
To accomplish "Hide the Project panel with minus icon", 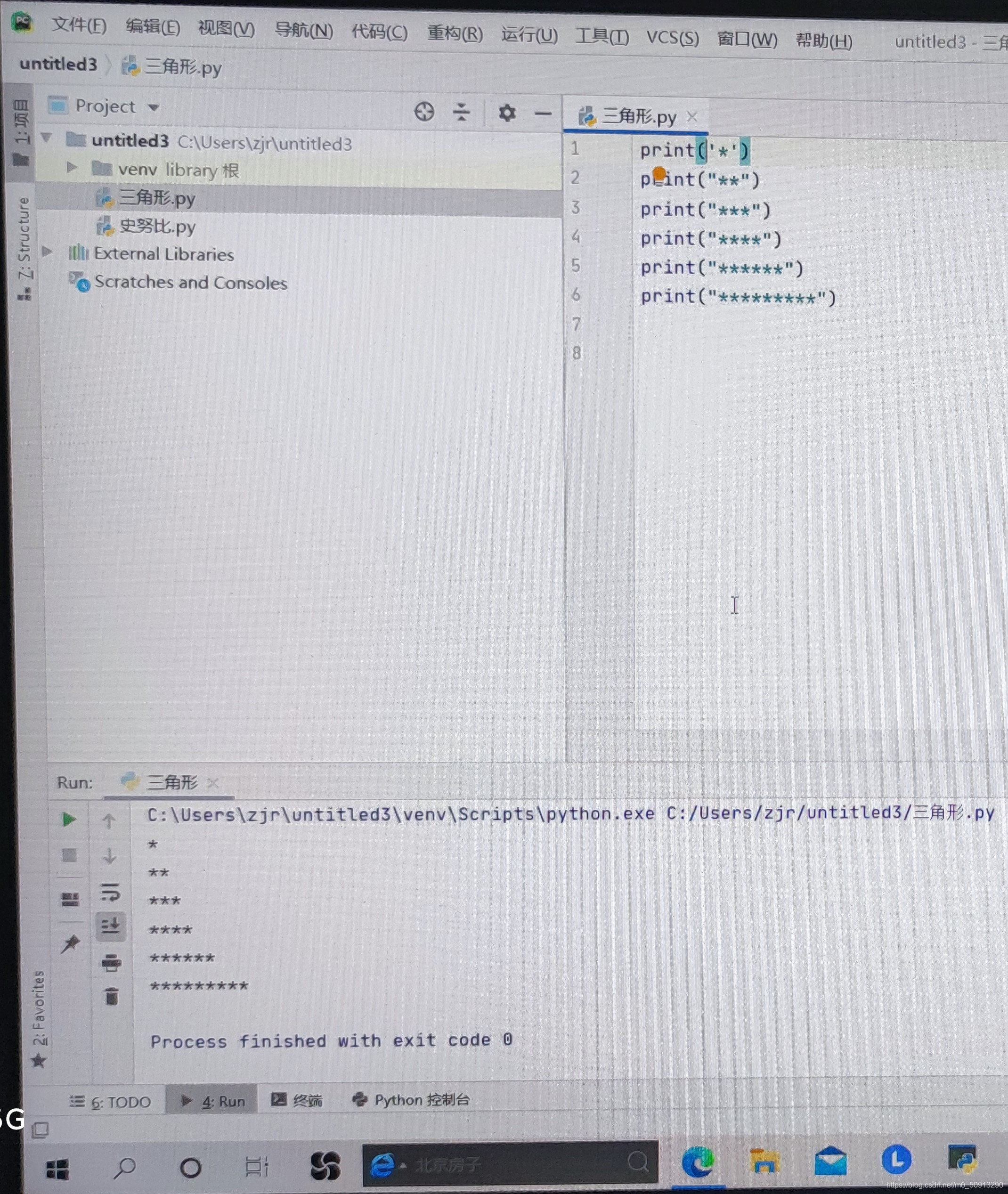I will pyautogui.click(x=542, y=114).
